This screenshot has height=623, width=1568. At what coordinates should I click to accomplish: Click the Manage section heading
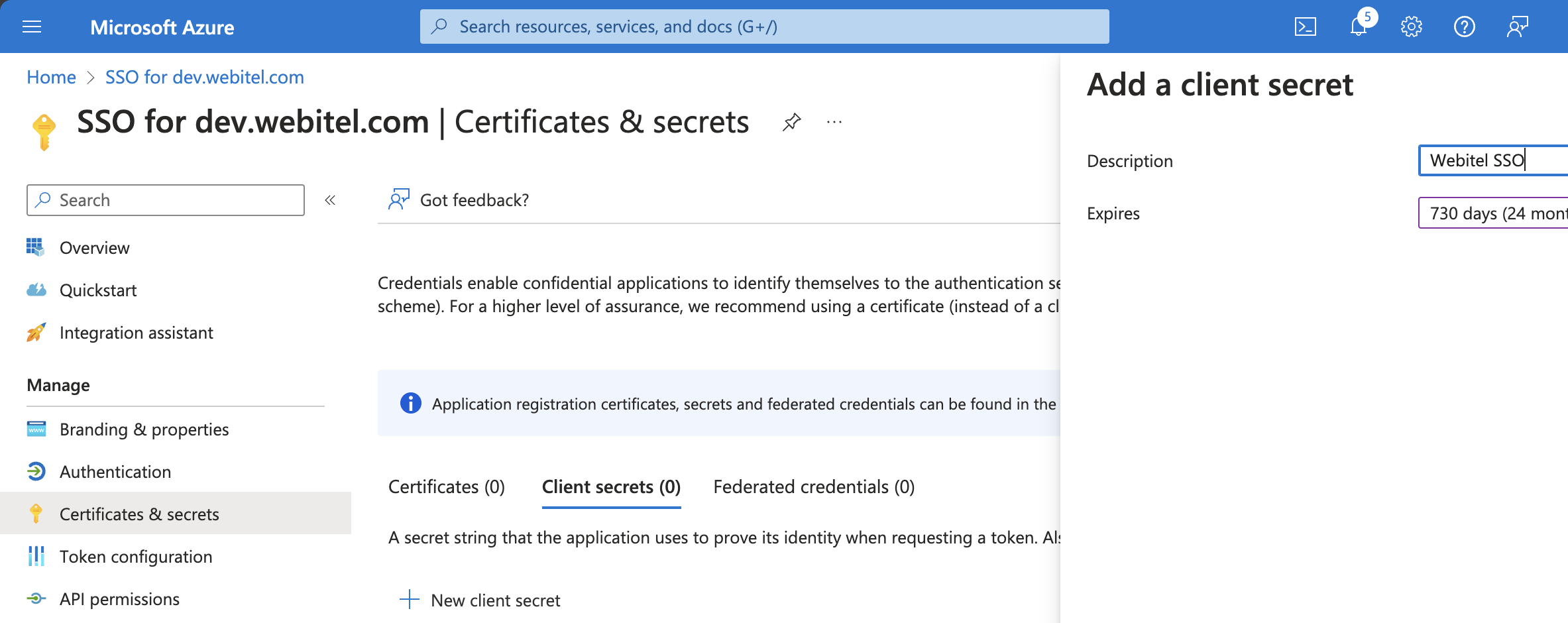click(x=58, y=385)
